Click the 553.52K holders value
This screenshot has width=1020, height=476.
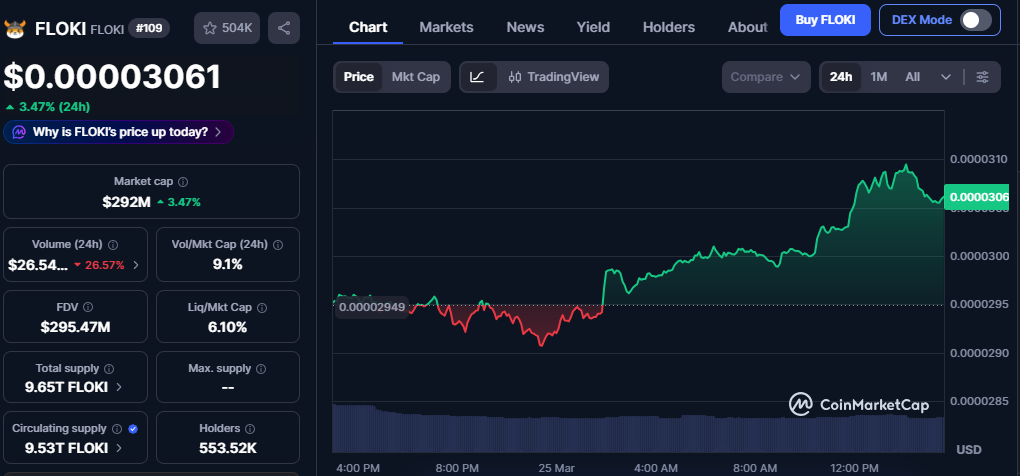[x=228, y=448]
